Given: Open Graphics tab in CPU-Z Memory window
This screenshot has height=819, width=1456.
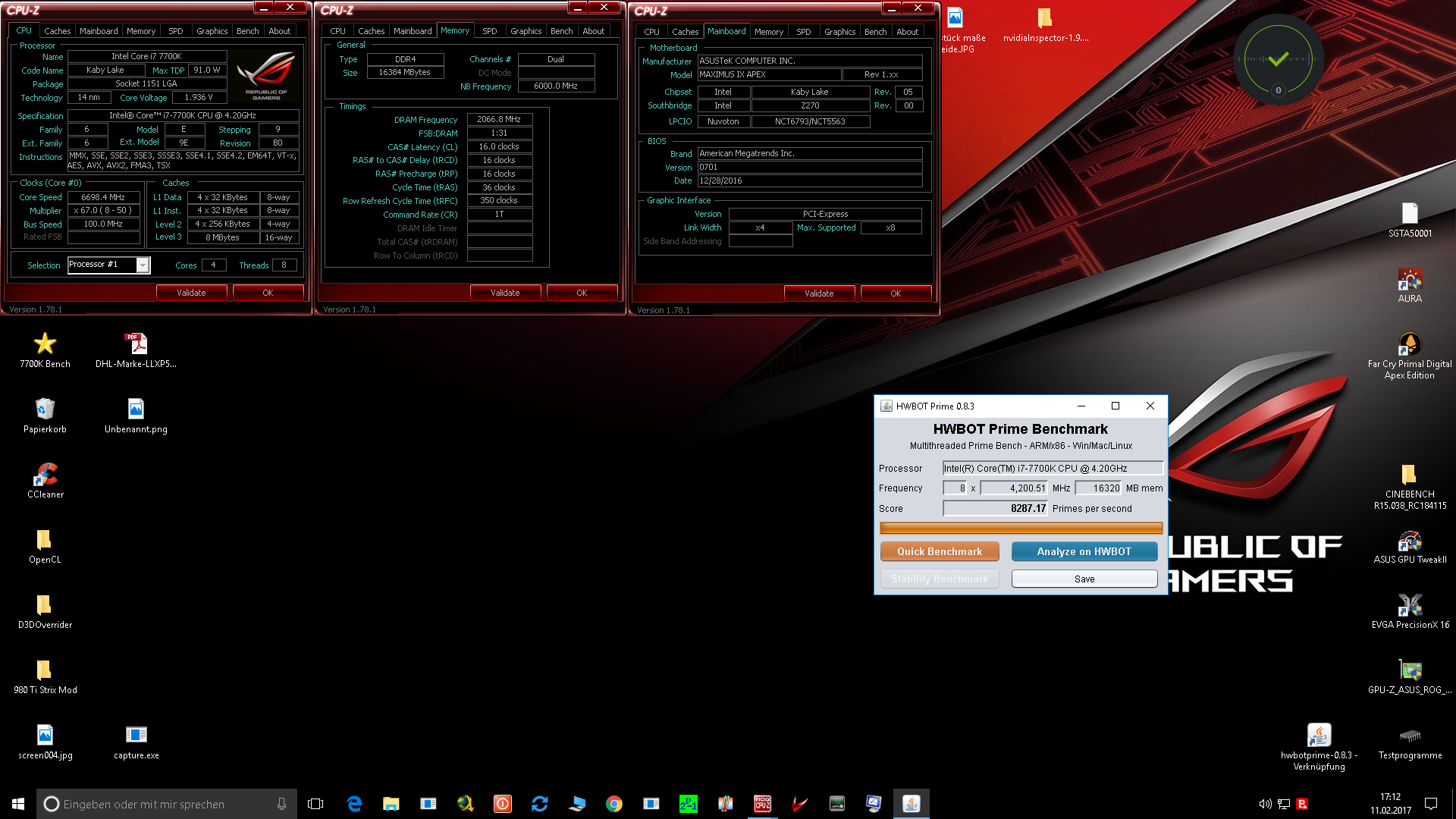Looking at the screenshot, I should click(526, 31).
